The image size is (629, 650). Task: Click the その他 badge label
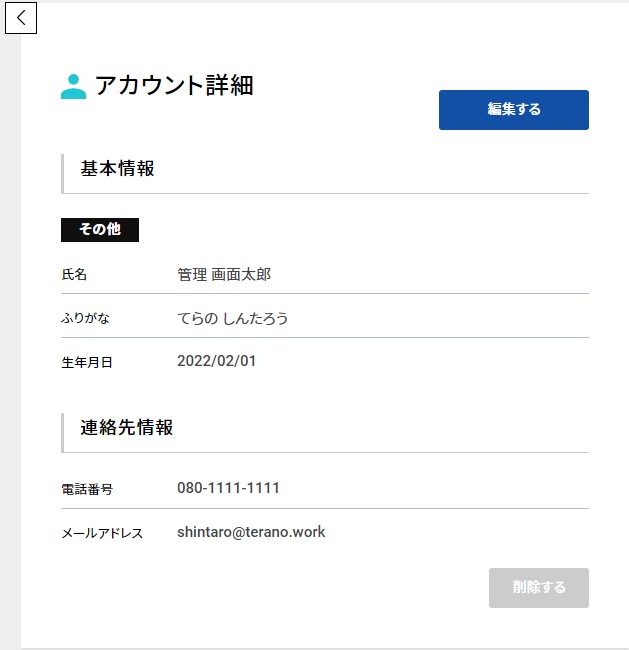[x=100, y=230]
